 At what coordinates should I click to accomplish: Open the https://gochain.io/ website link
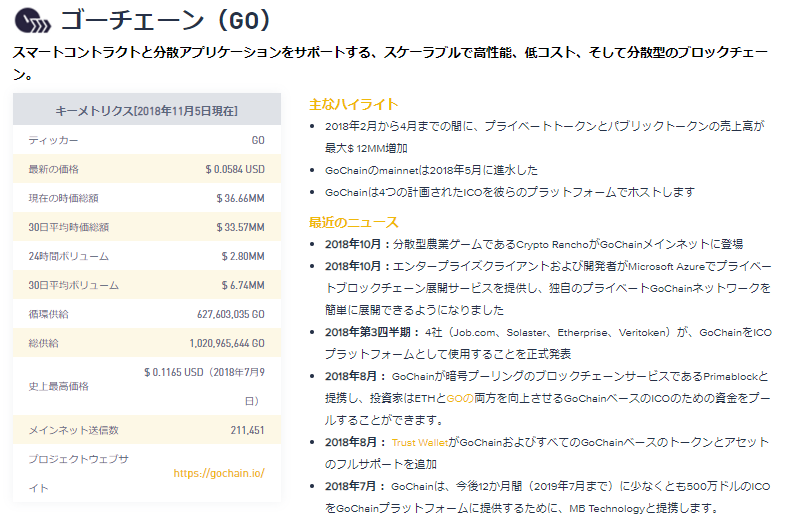tap(219, 473)
